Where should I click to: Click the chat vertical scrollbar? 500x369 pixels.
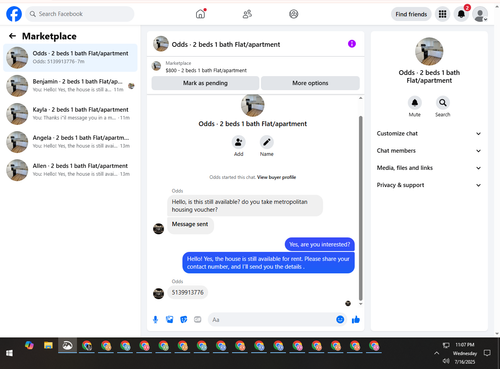coord(360,208)
